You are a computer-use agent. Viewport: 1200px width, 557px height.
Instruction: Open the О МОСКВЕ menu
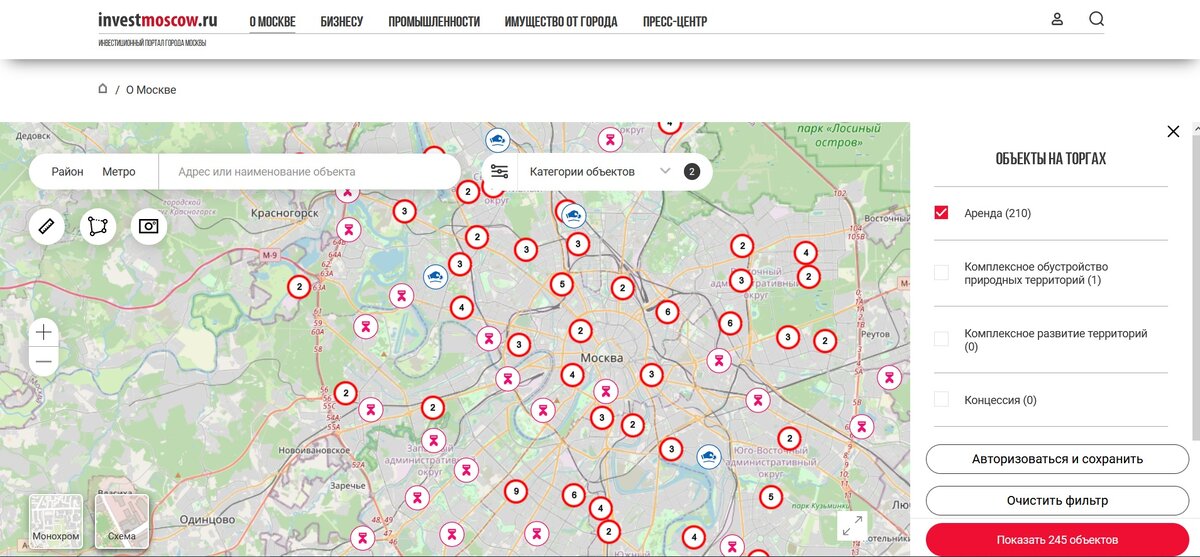(272, 21)
